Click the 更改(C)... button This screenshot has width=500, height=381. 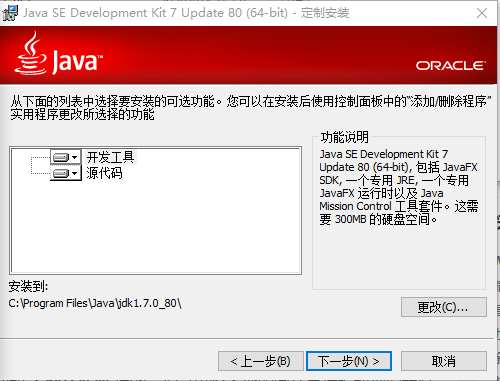(444, 307)
